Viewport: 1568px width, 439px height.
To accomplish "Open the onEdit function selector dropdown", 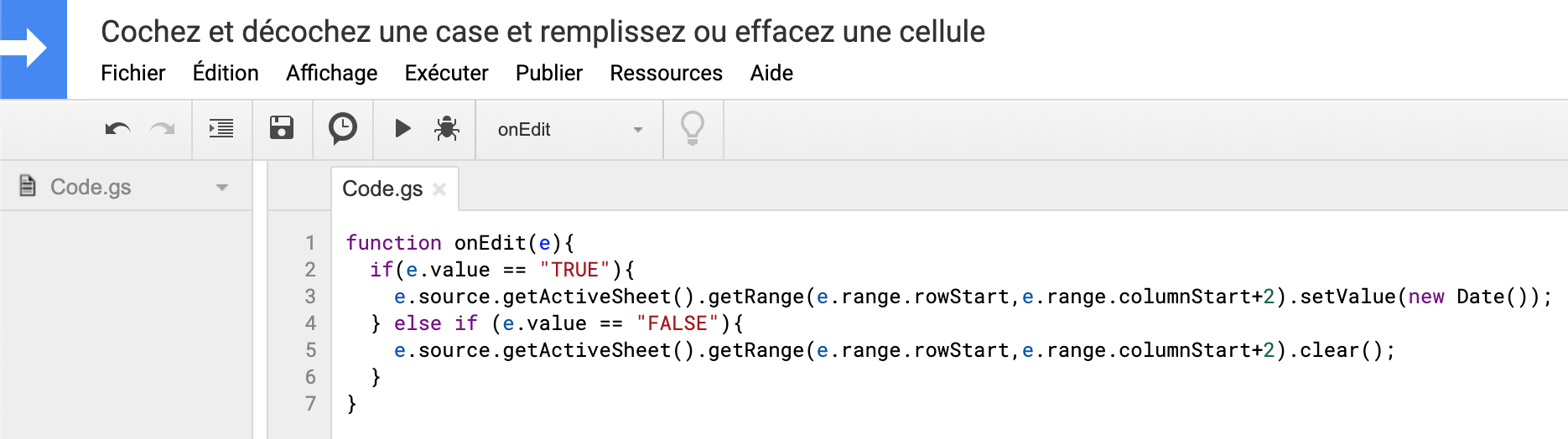I will (x=569, y=130).
